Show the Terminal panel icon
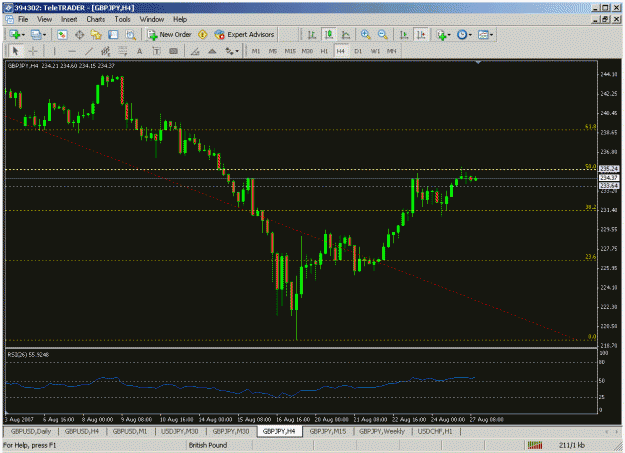 (x=113, y=35)
